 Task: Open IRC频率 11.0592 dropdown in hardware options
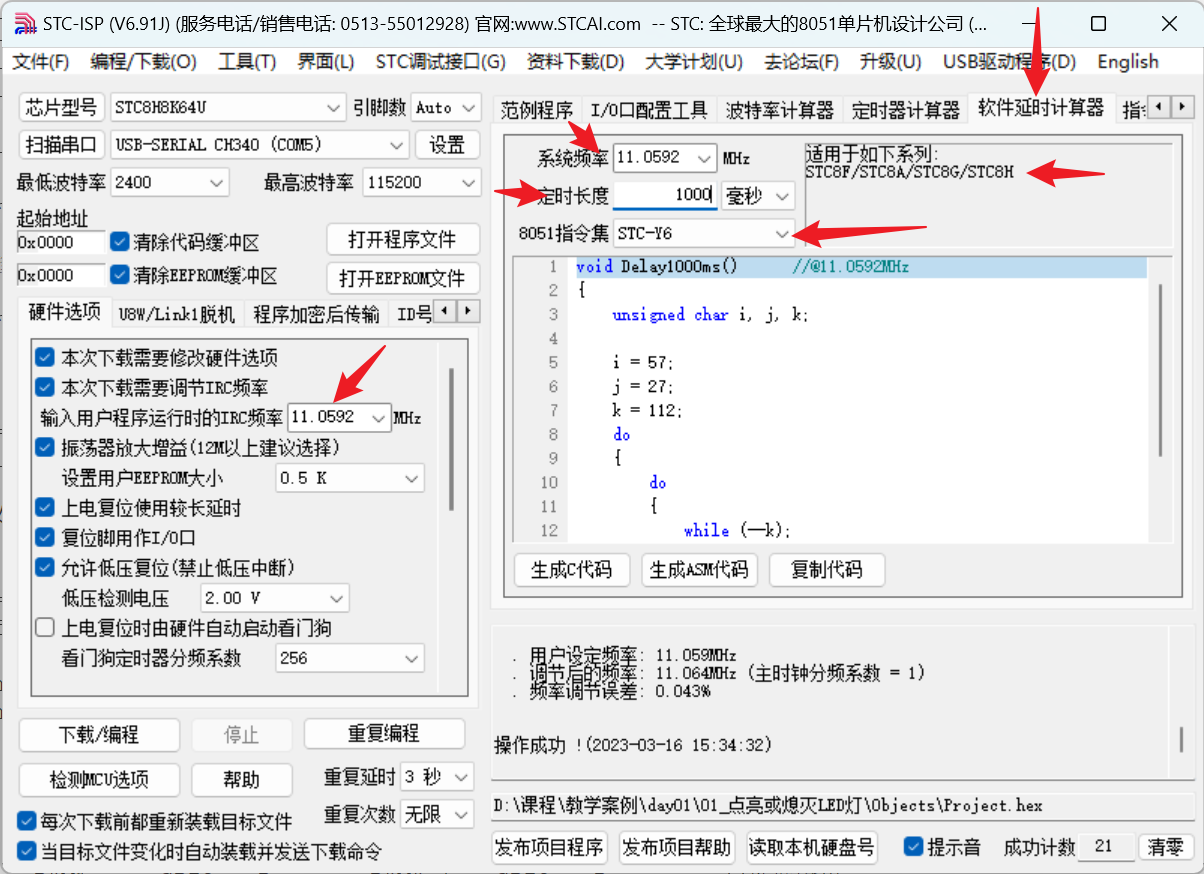339,417
